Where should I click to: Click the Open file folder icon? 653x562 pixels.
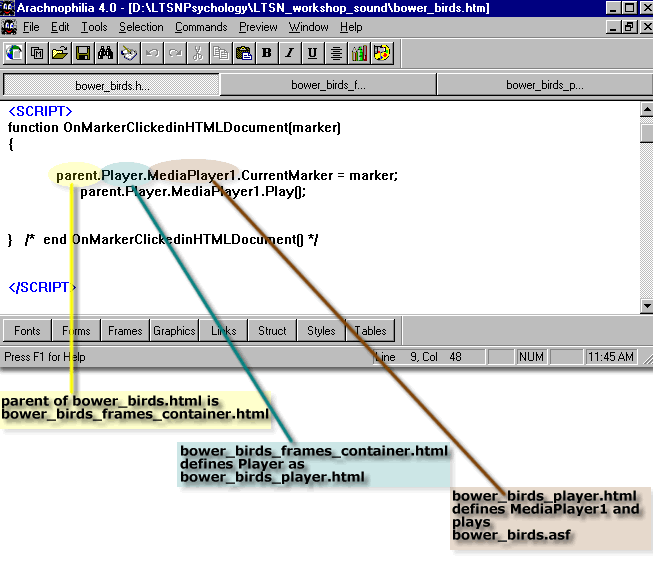point(59,52)
